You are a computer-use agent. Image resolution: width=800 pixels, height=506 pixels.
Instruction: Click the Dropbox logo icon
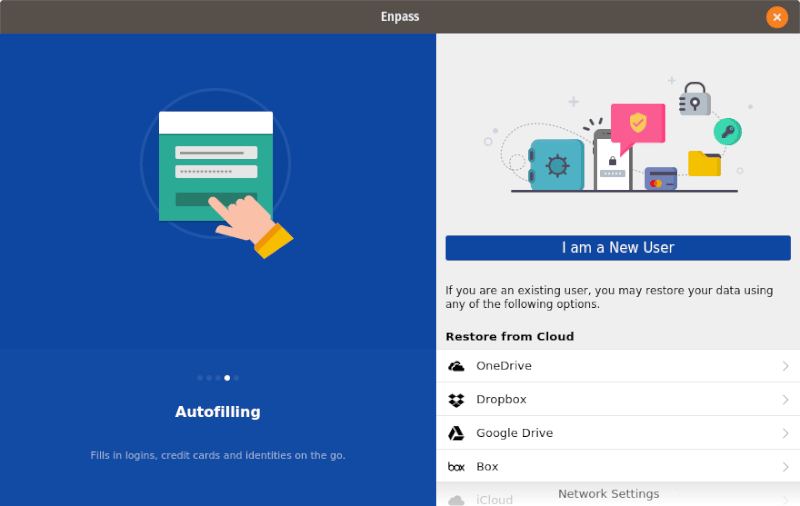[x=456, y=400]
